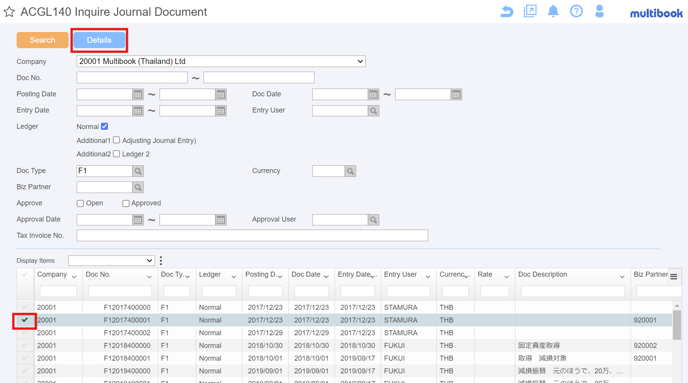Check Additional2 Ledger 2 checkbox
Screen dimensions: 688x383
click(116, 154)
